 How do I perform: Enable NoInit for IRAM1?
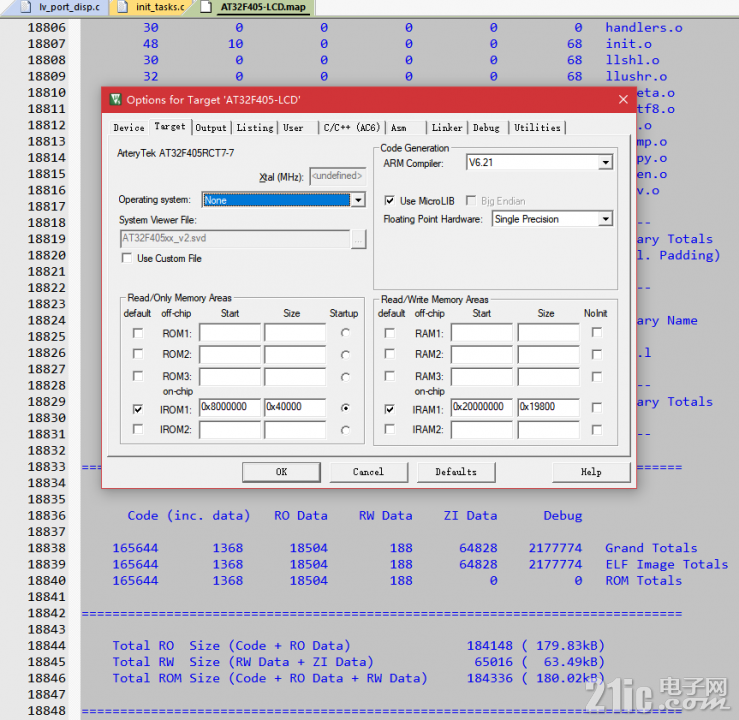[597, 408]
